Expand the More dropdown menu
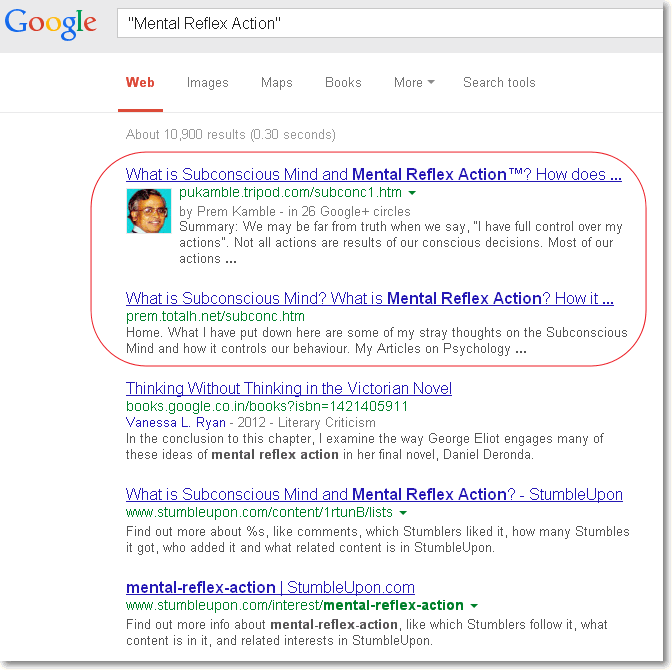This screenshot has height=670, width=672. [x=413, y=83]
